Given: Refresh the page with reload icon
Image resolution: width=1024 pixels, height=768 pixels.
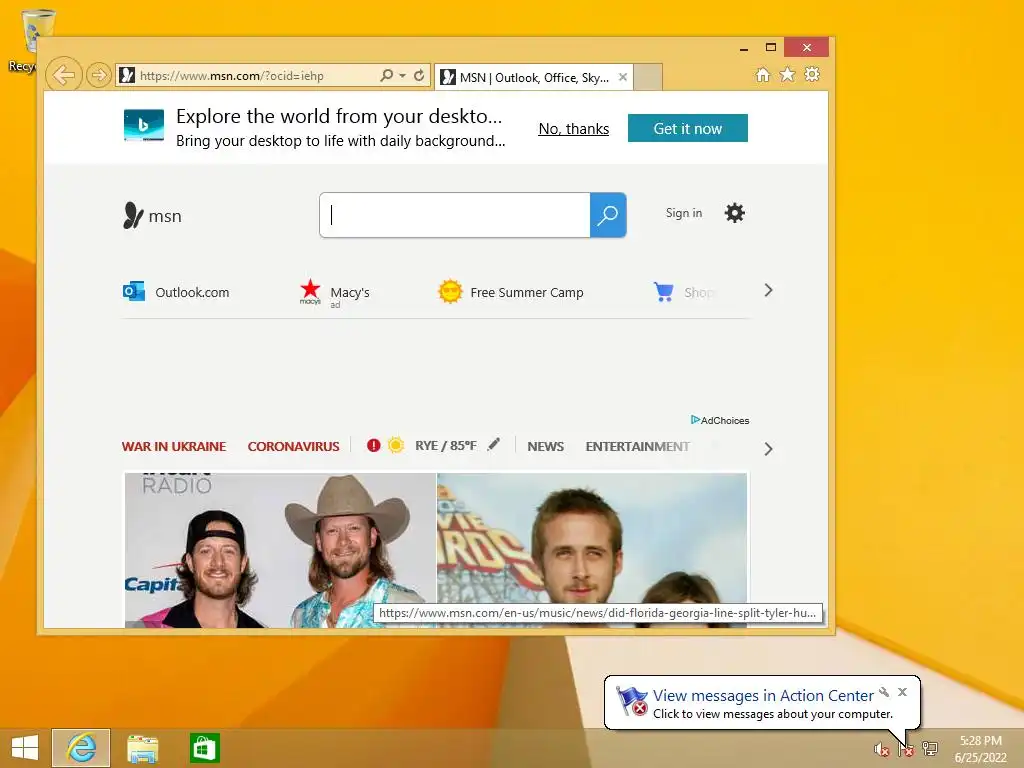Looking at the screenshot, I should coord(419,76).
